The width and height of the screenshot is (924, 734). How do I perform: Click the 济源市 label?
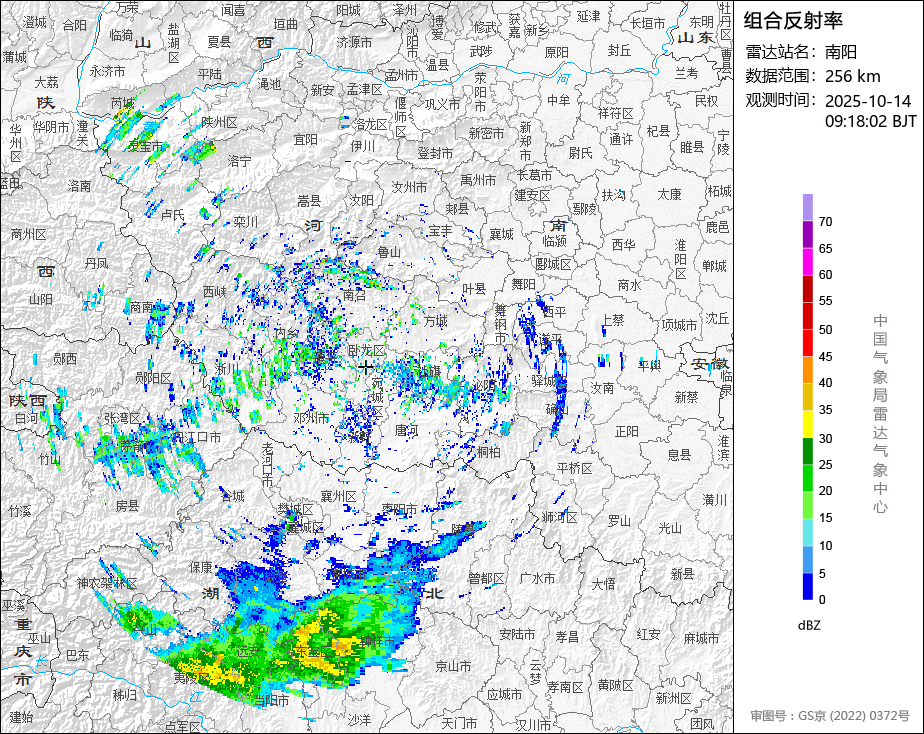(354, 42)
